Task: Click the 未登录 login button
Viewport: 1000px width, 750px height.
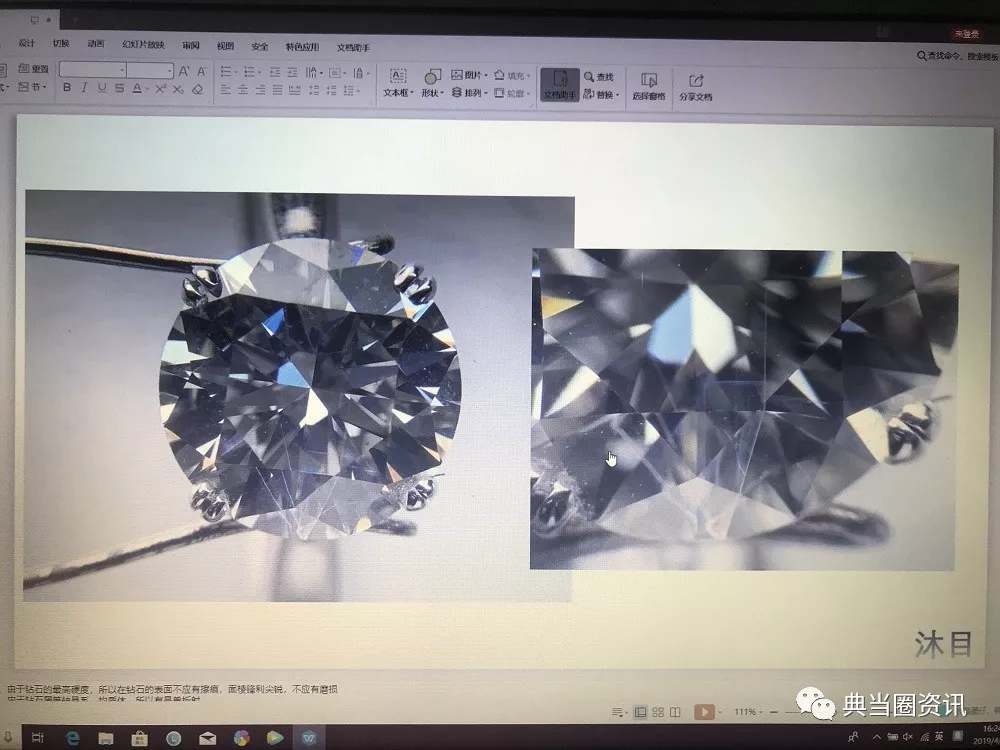Action: (967, 33)
